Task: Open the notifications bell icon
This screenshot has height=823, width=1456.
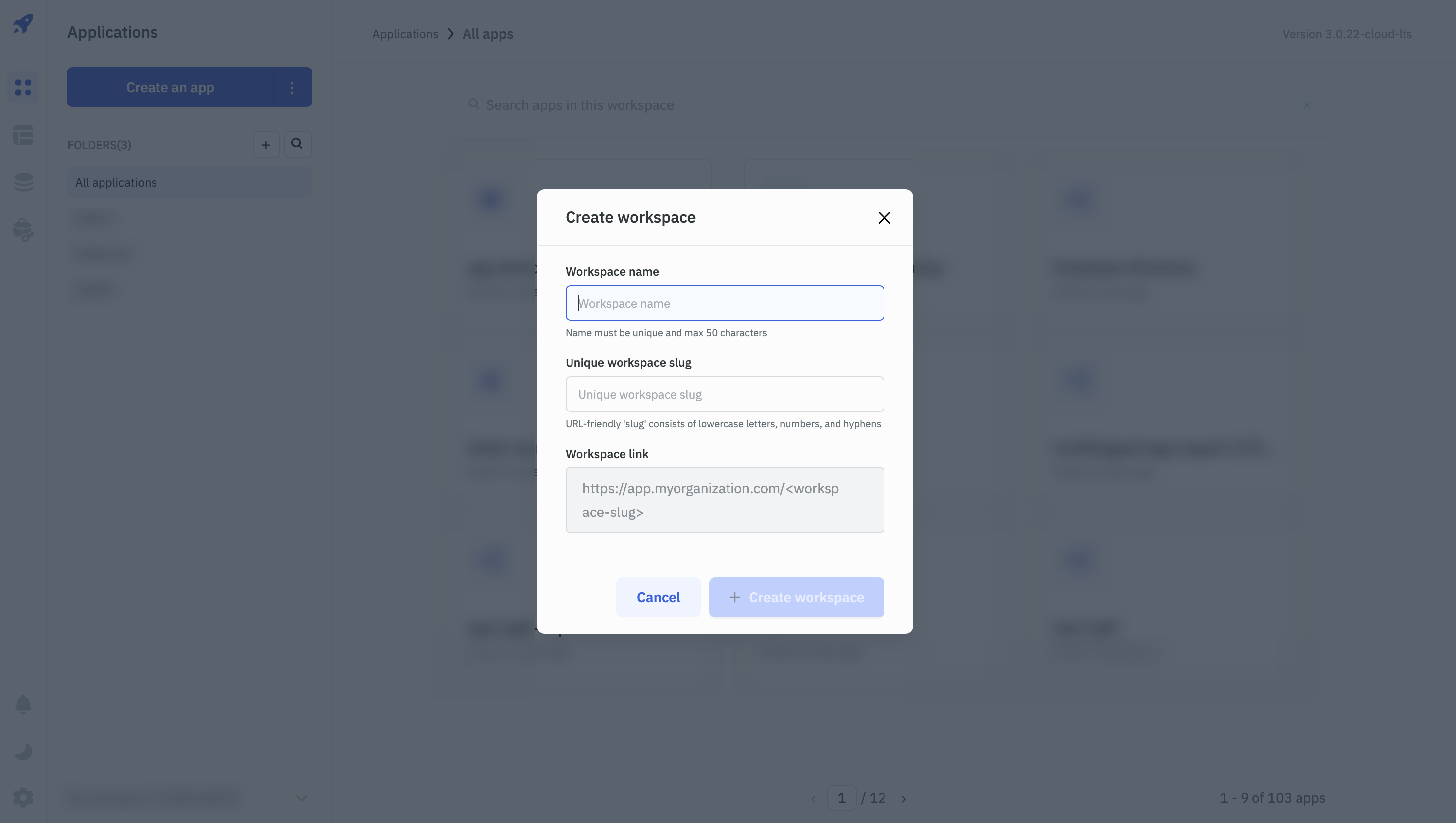Action: tap(23, 704)
